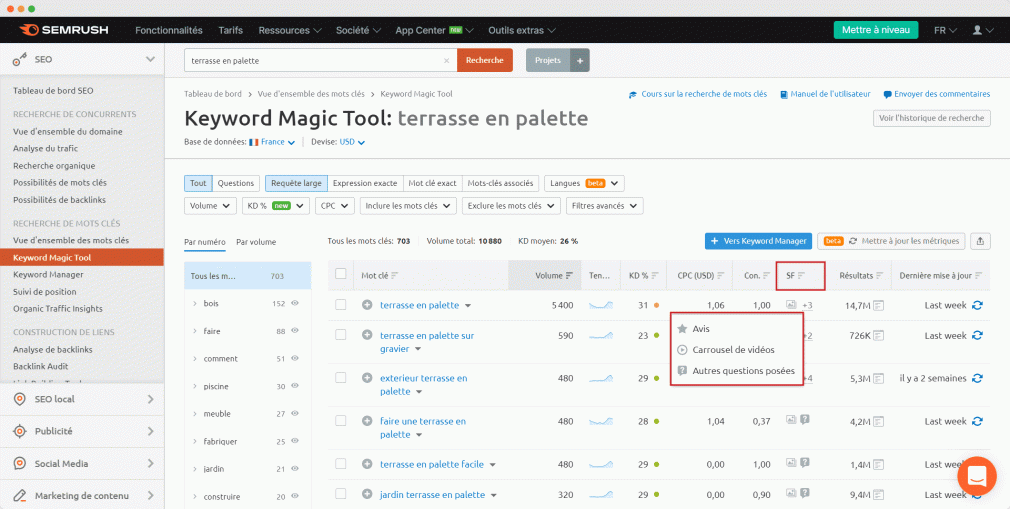This screenshot has height=509, width=1010.
Task: Switch to Expression exacte match type
Action: coord(365,183)
